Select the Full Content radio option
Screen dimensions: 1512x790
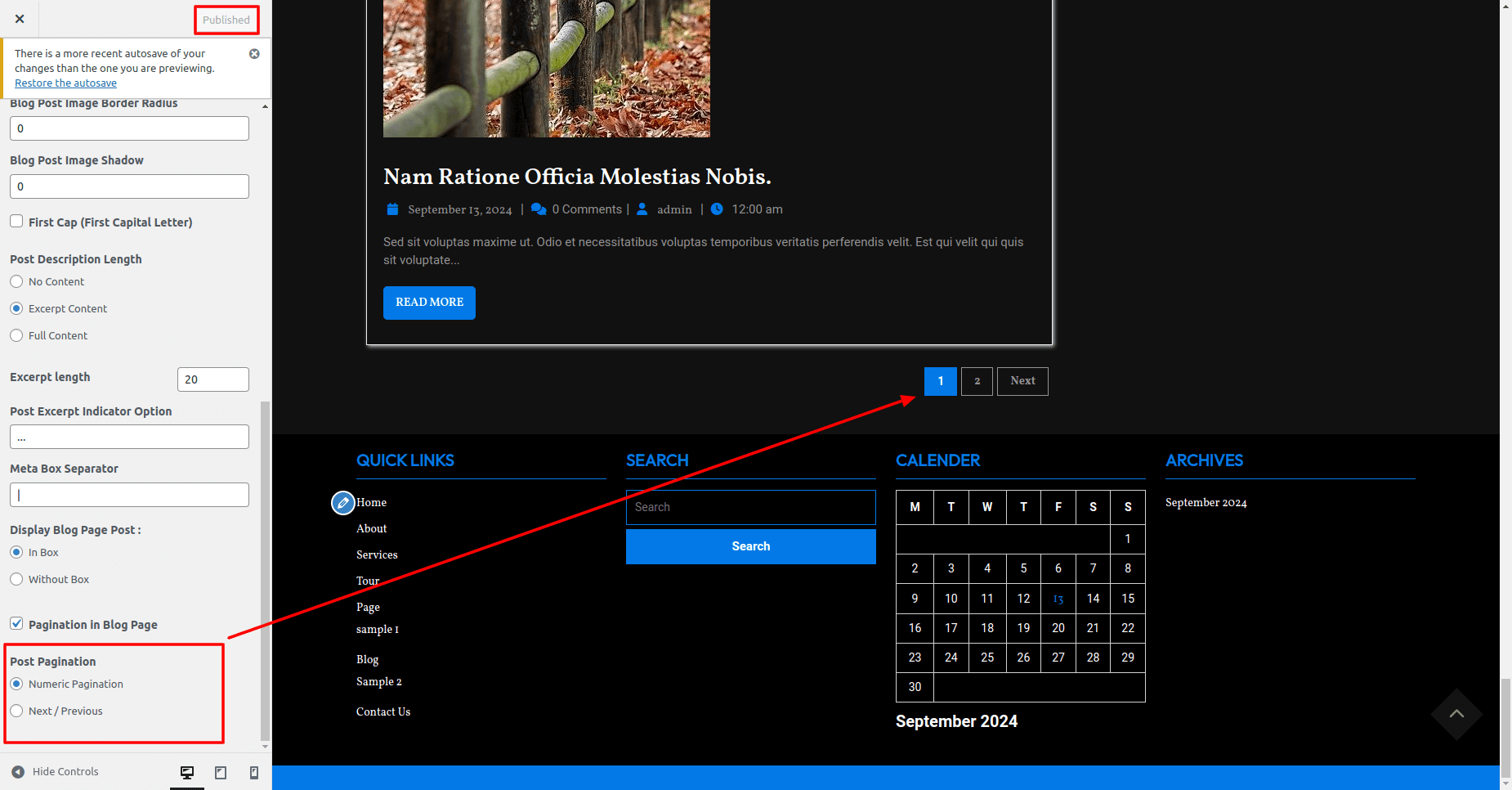coord(16,335)
